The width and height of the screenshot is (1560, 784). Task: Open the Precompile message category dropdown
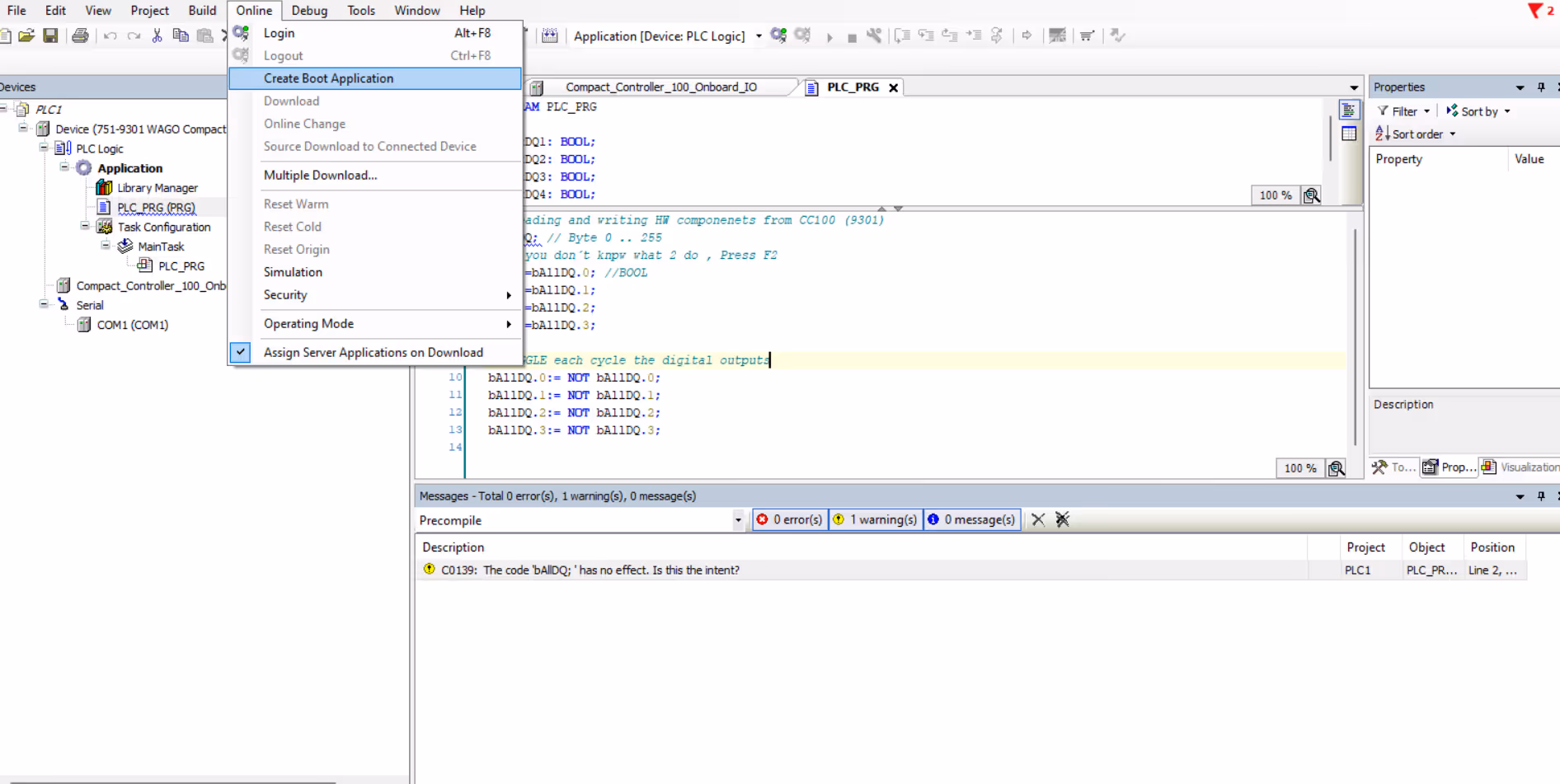pos(738,520)
